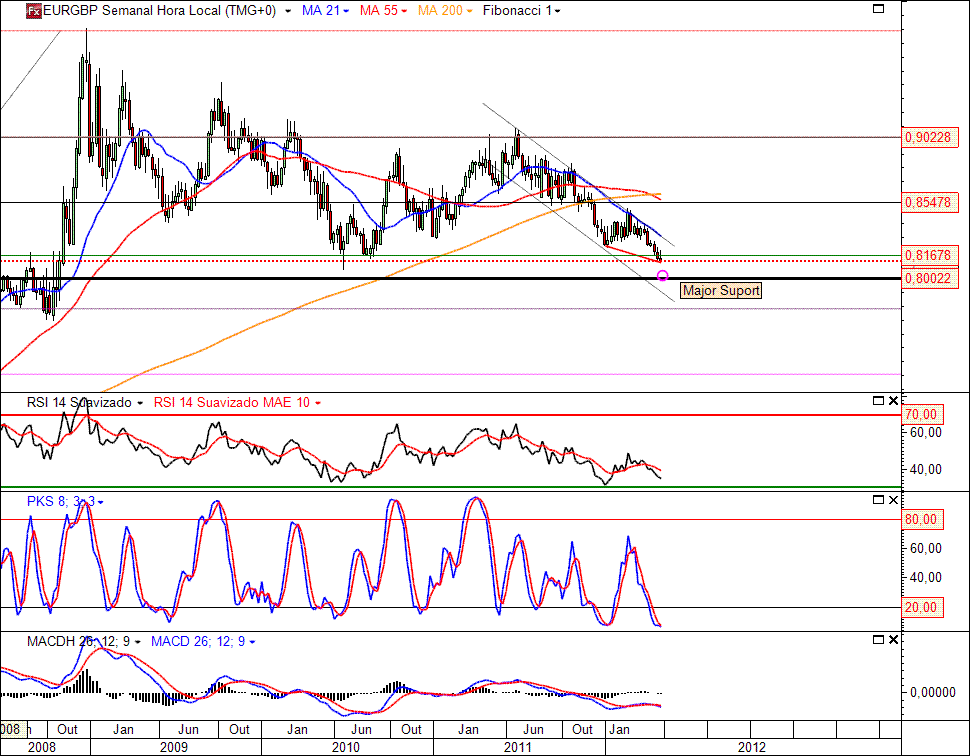Viewport: 970px width, 756px height.
Task: Maximize the MACD indicator panel
Action: [x=878, y=640]
